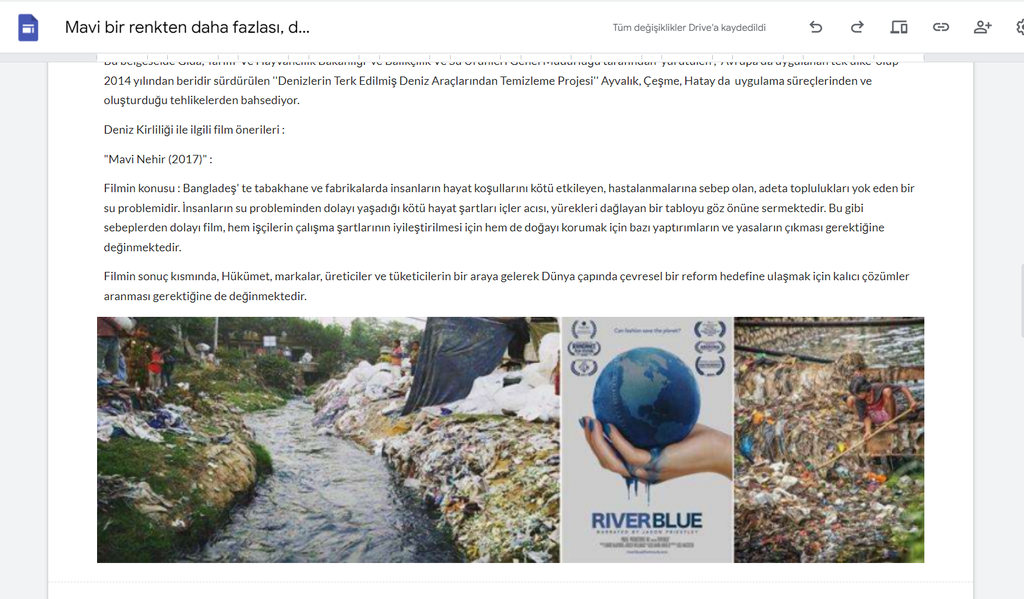
Task: Select the polluted river photo
Action: pos(328,440)
